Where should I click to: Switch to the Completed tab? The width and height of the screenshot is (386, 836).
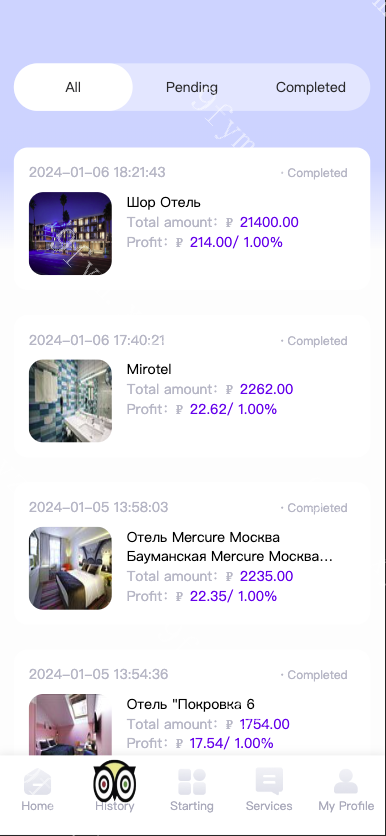tap(311, 87)
